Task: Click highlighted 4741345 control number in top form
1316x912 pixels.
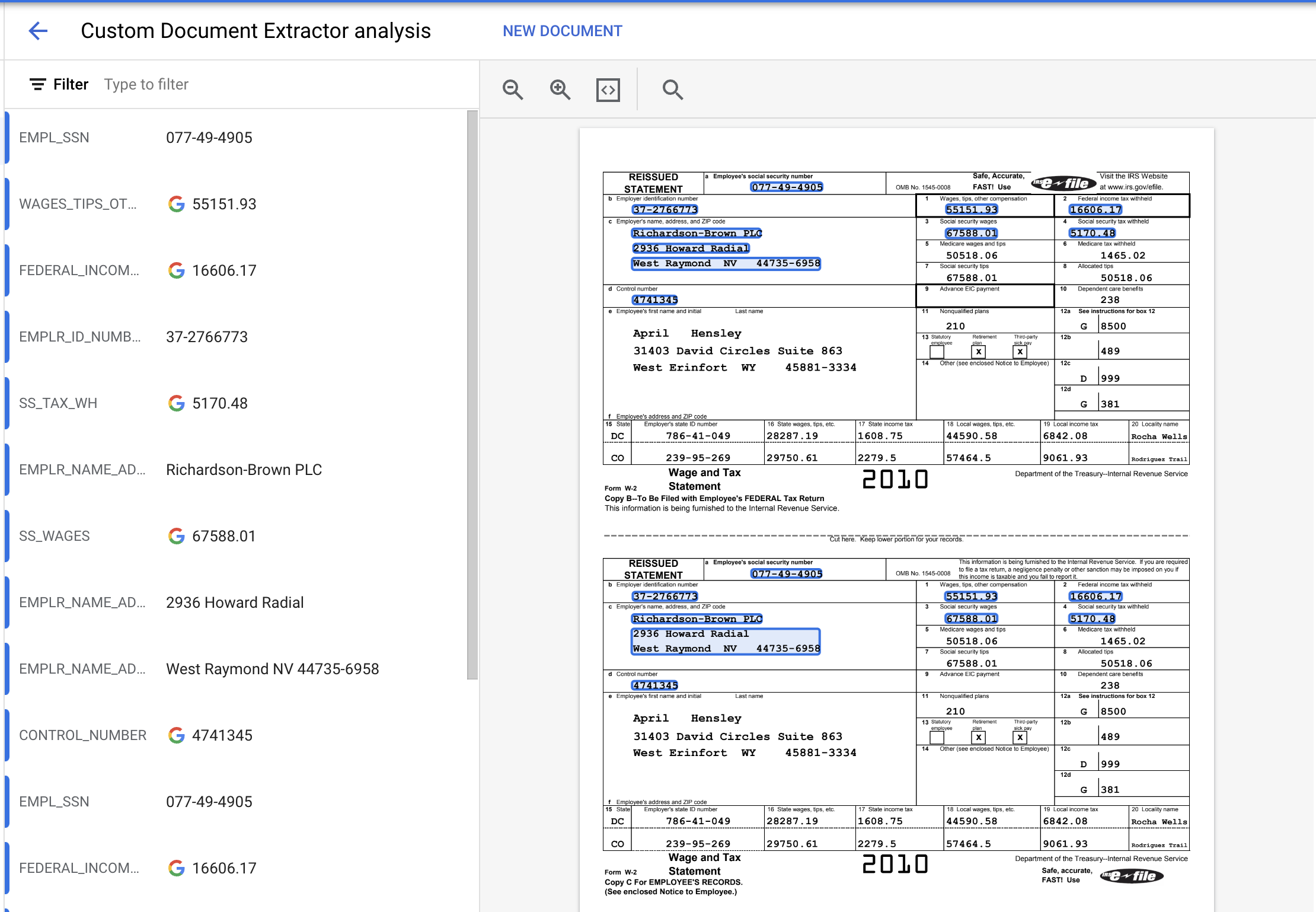Action: (655, 300)
